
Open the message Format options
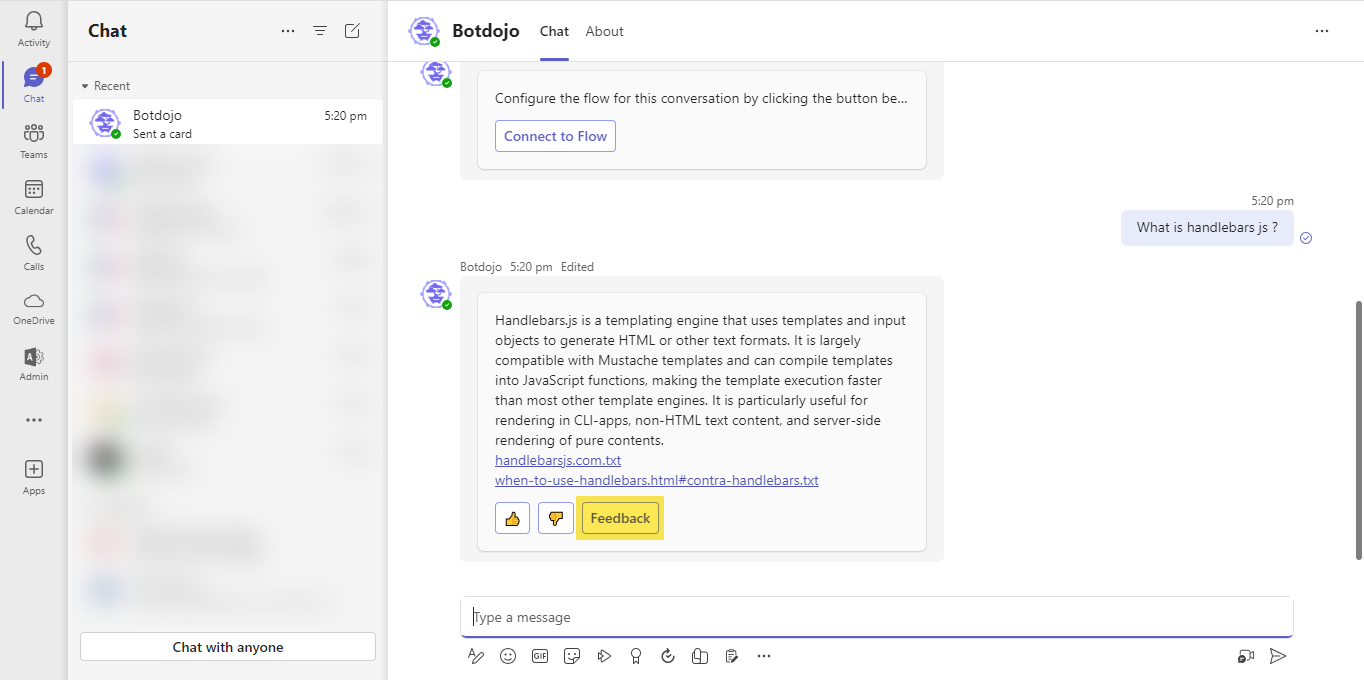[x=476, y=656]
